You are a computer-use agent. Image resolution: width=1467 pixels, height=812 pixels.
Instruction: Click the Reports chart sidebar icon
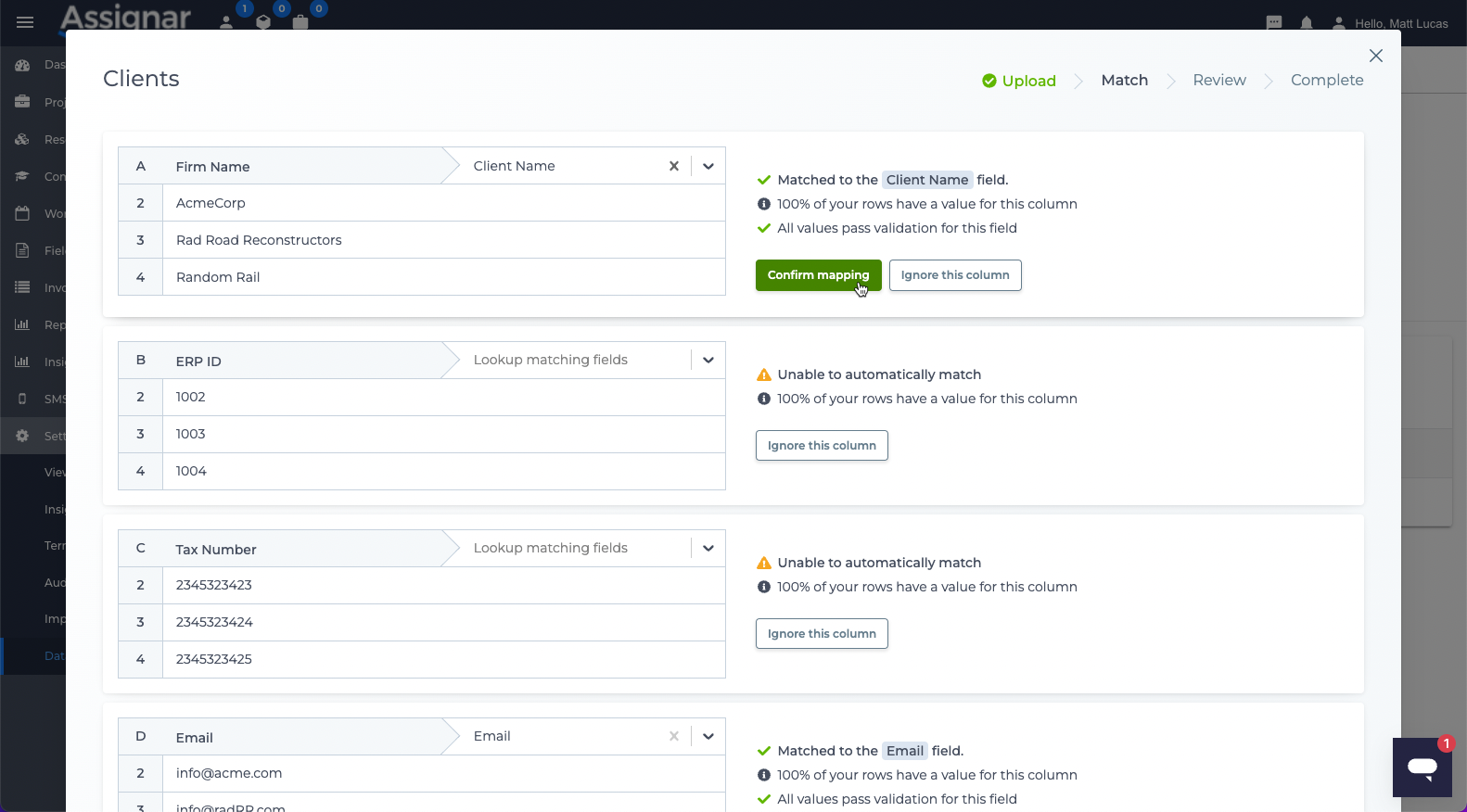pos(22,324)
